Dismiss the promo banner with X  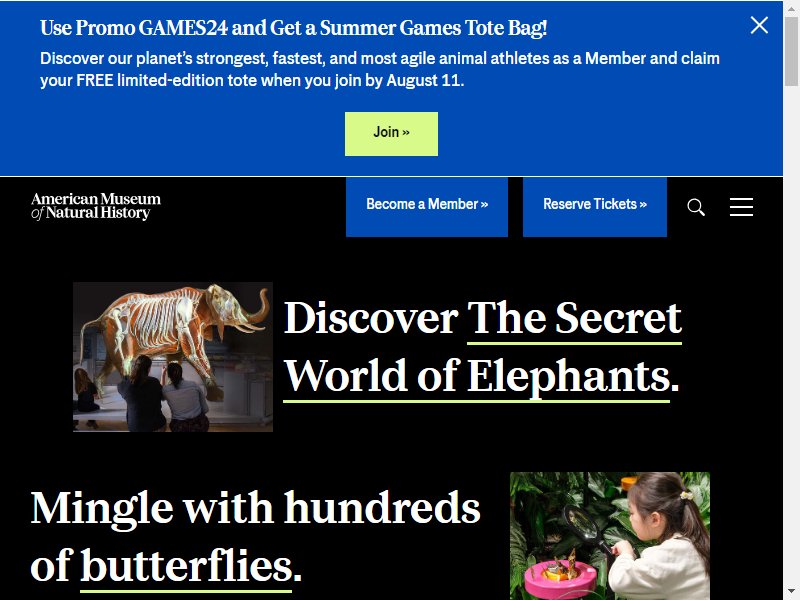(x=759, y=24)
